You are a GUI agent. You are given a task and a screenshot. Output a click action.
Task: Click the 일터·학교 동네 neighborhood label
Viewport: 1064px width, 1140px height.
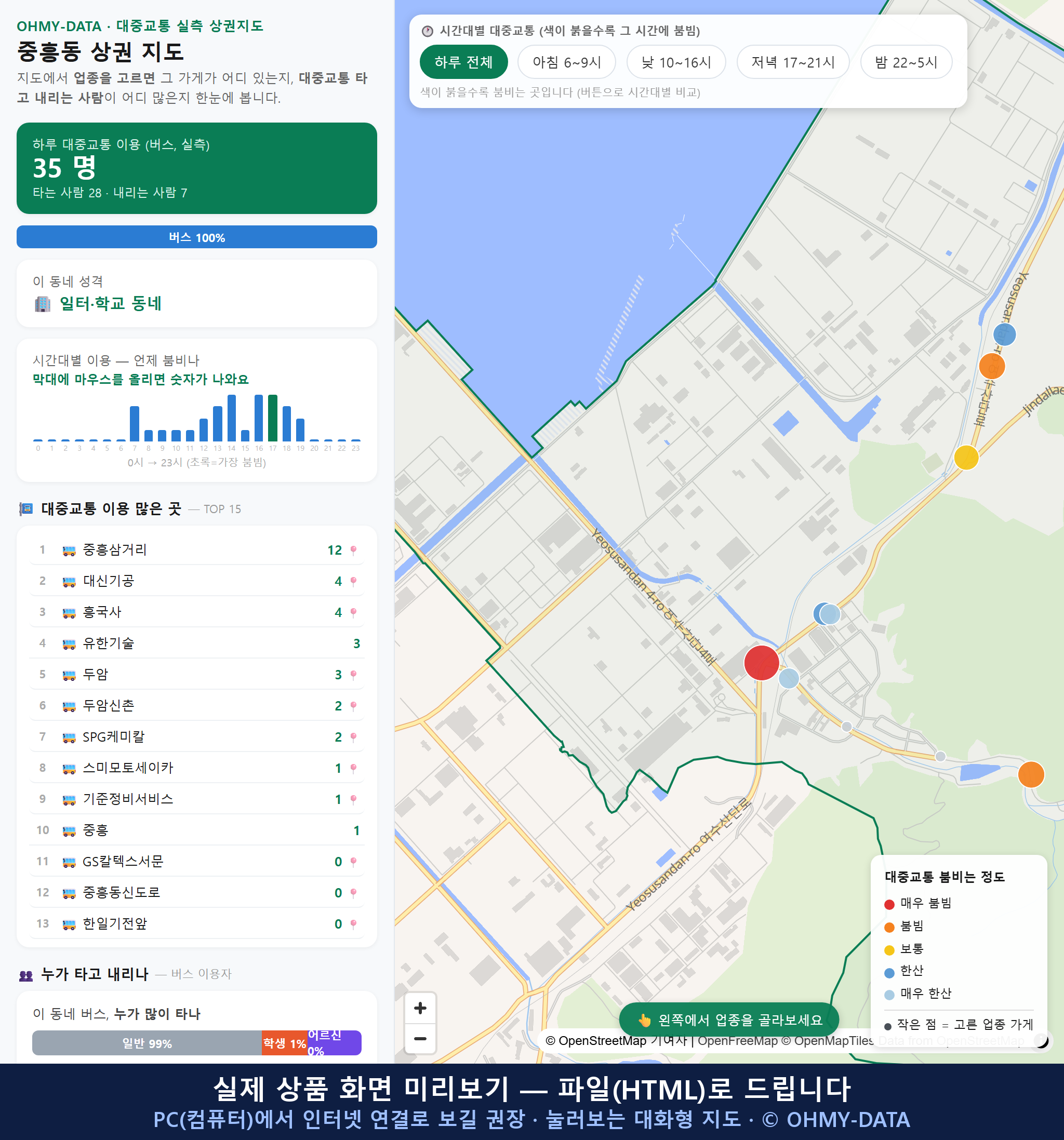click(110, 303)
